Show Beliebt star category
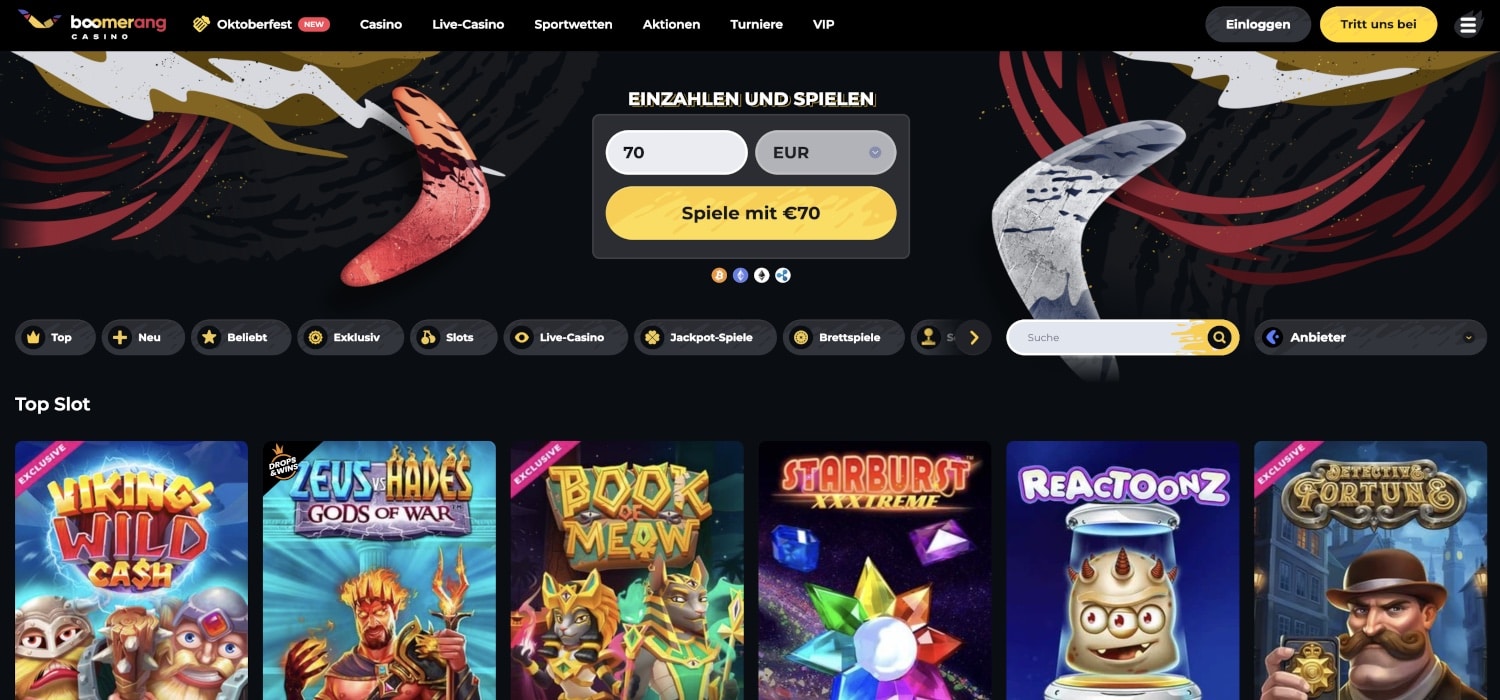 click(241, 338)
